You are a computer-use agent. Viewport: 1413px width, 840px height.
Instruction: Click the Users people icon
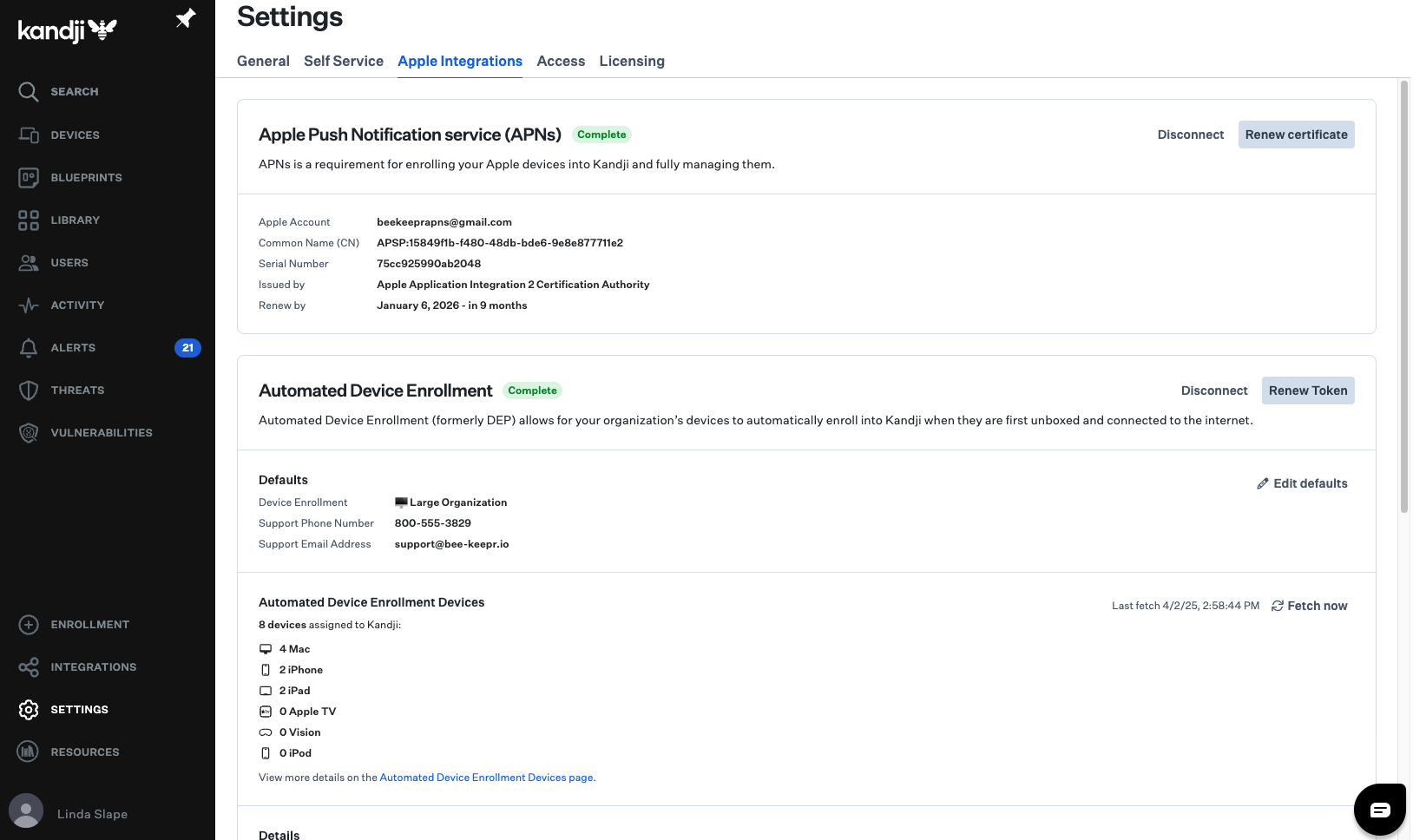[x=29, y=262]
